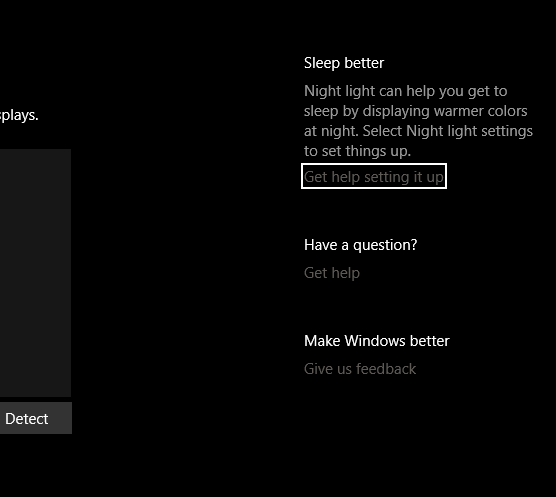Click the Night light description paragraph
This screenshot has width=556, height=497.
click(418, 121)
